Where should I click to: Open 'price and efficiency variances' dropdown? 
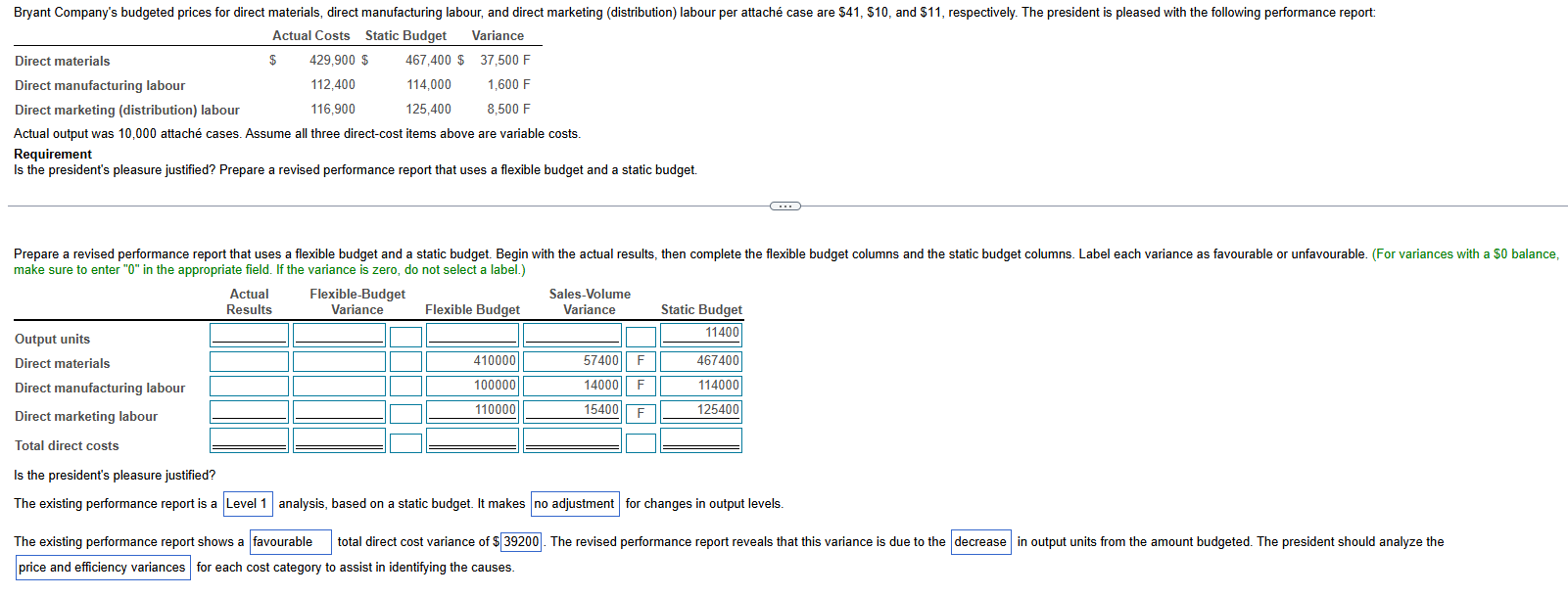[x=103, y=568]
